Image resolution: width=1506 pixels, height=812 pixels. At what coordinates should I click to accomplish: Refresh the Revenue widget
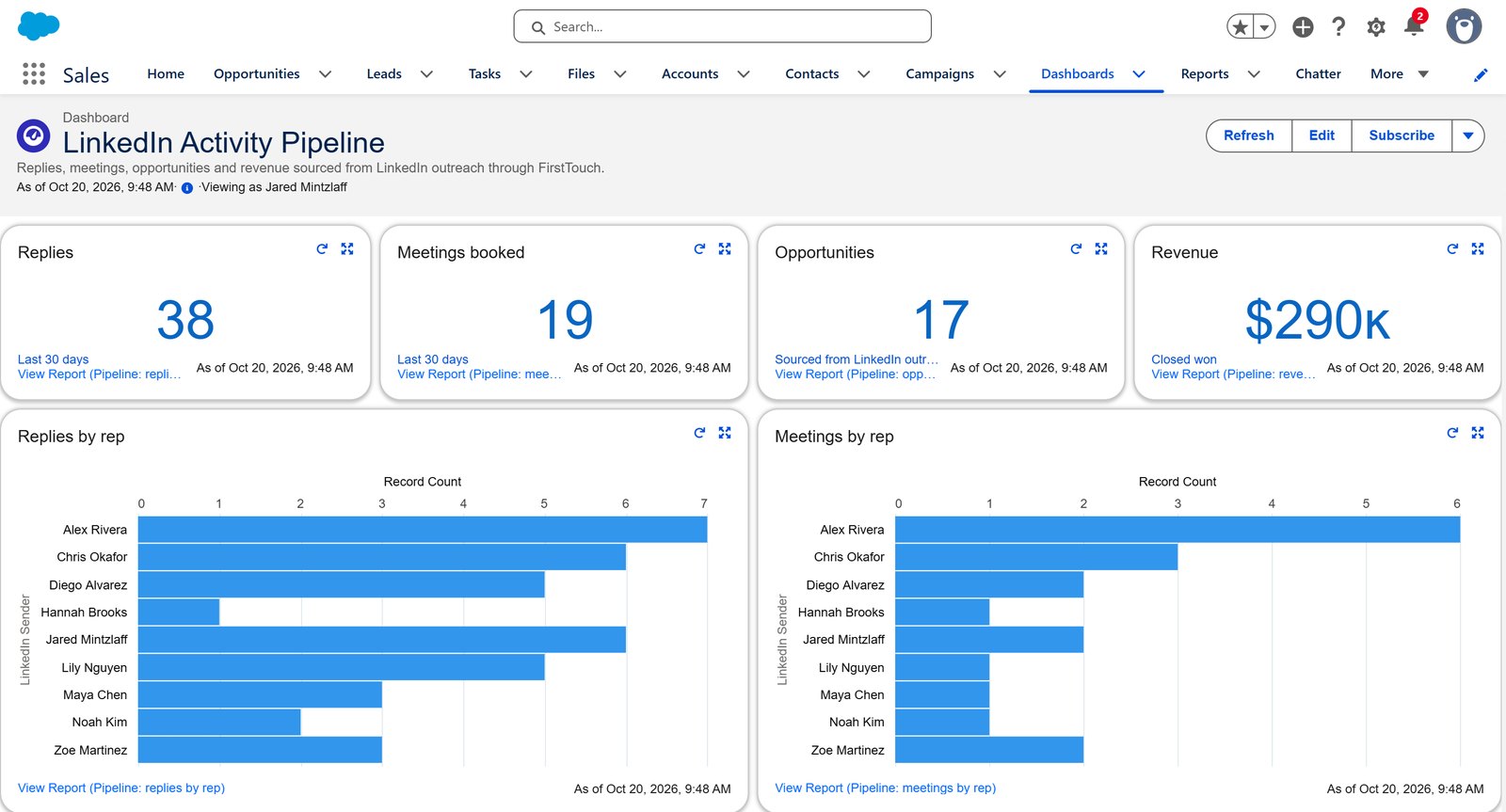[x=1452, y=248]
